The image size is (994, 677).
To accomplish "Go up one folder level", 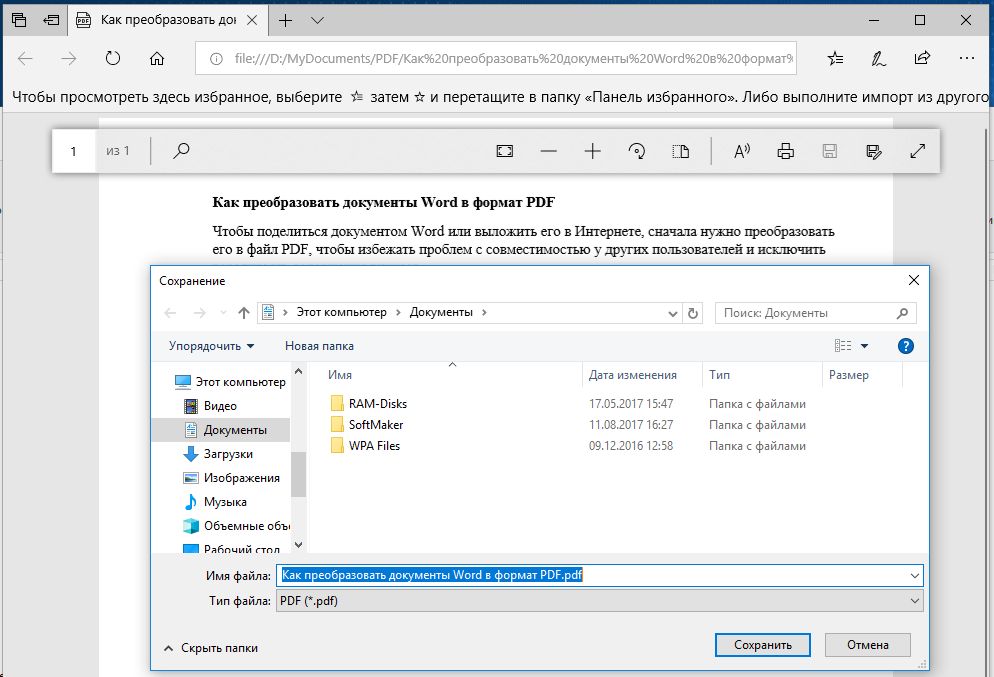I will pyautogui.click(x=244, y=312).
